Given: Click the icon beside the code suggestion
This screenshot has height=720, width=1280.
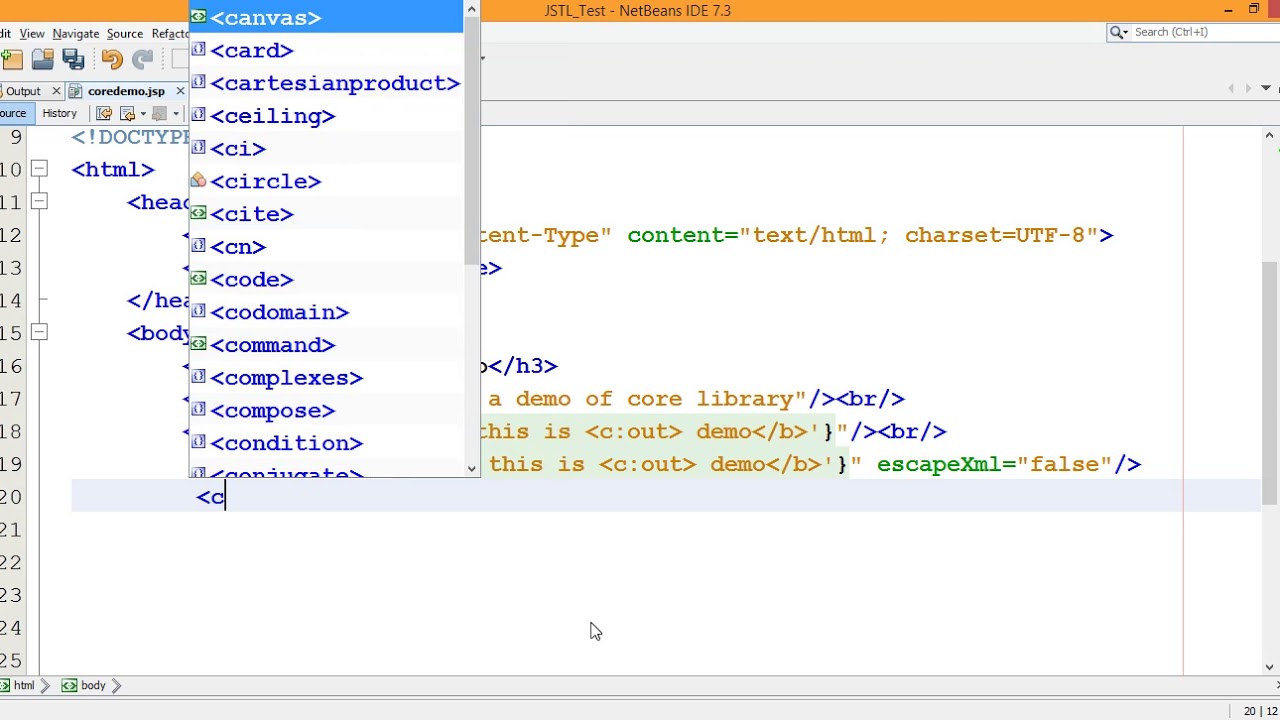Looking at the screenshot, I should (x=198, y=279).
